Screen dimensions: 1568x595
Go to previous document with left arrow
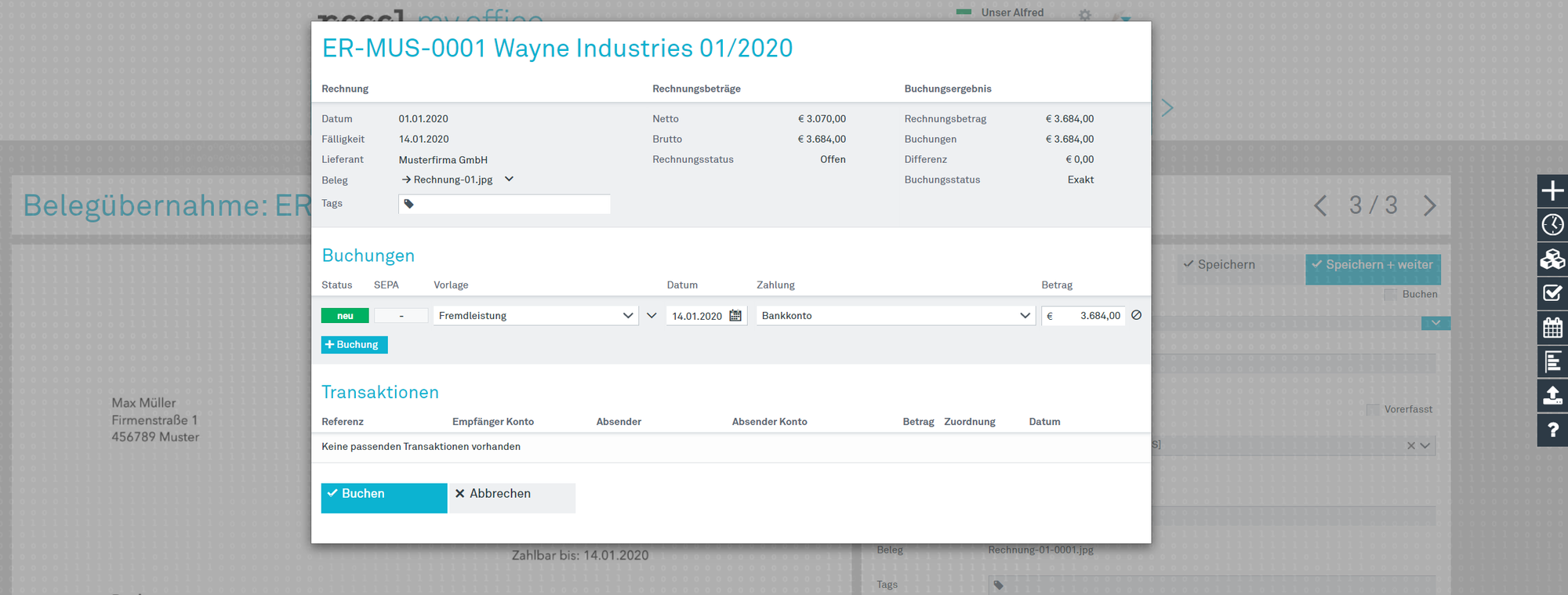pyautogui.click(x=1320, y=205)
